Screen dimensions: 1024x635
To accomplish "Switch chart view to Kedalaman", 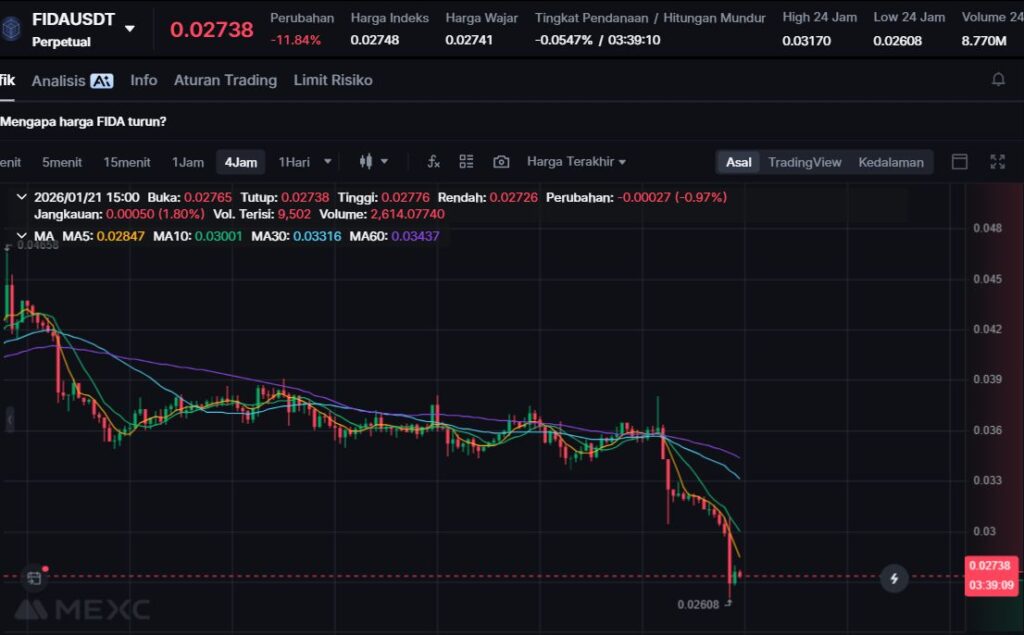I will (x=890, y=162).
